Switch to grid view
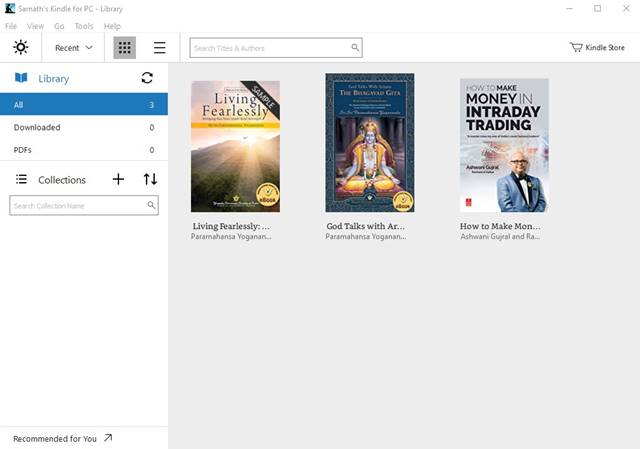Viewport: 640px width, 449px height. (x=124, y=48)
